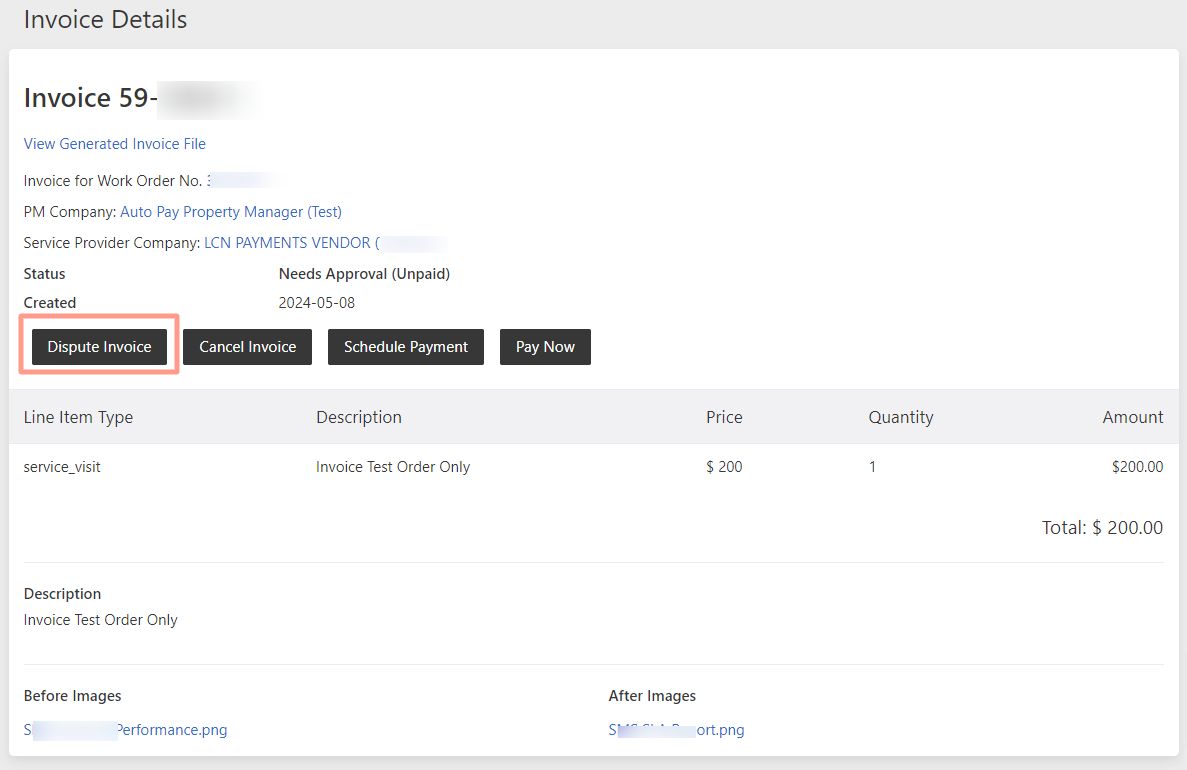This screenshot has width=1187, height=770.
Task: Open Auto Pay Property Manager (Test) company link
Action: tap(231, 212)
